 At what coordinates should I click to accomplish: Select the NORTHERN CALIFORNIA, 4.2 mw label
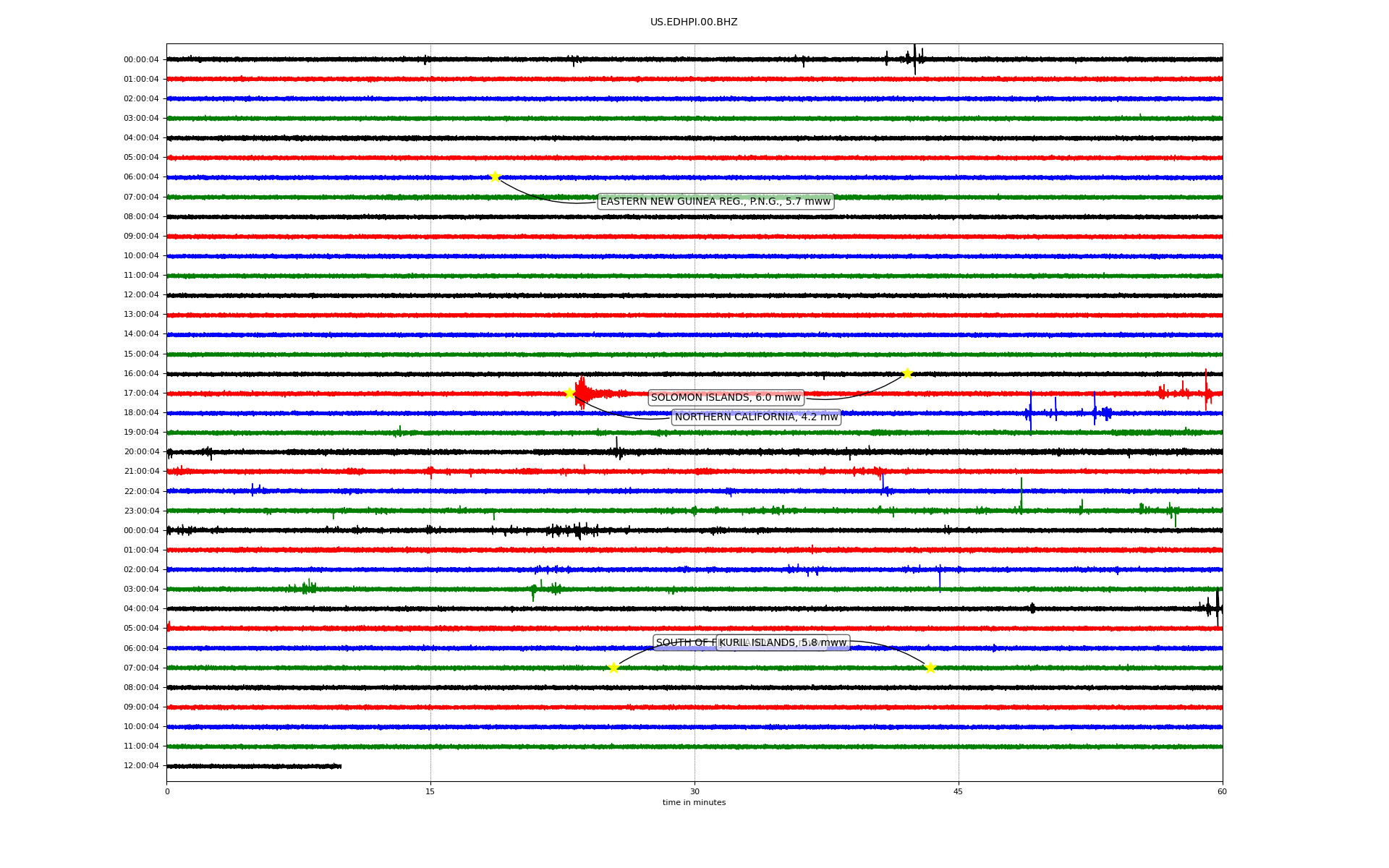point(756,417)
